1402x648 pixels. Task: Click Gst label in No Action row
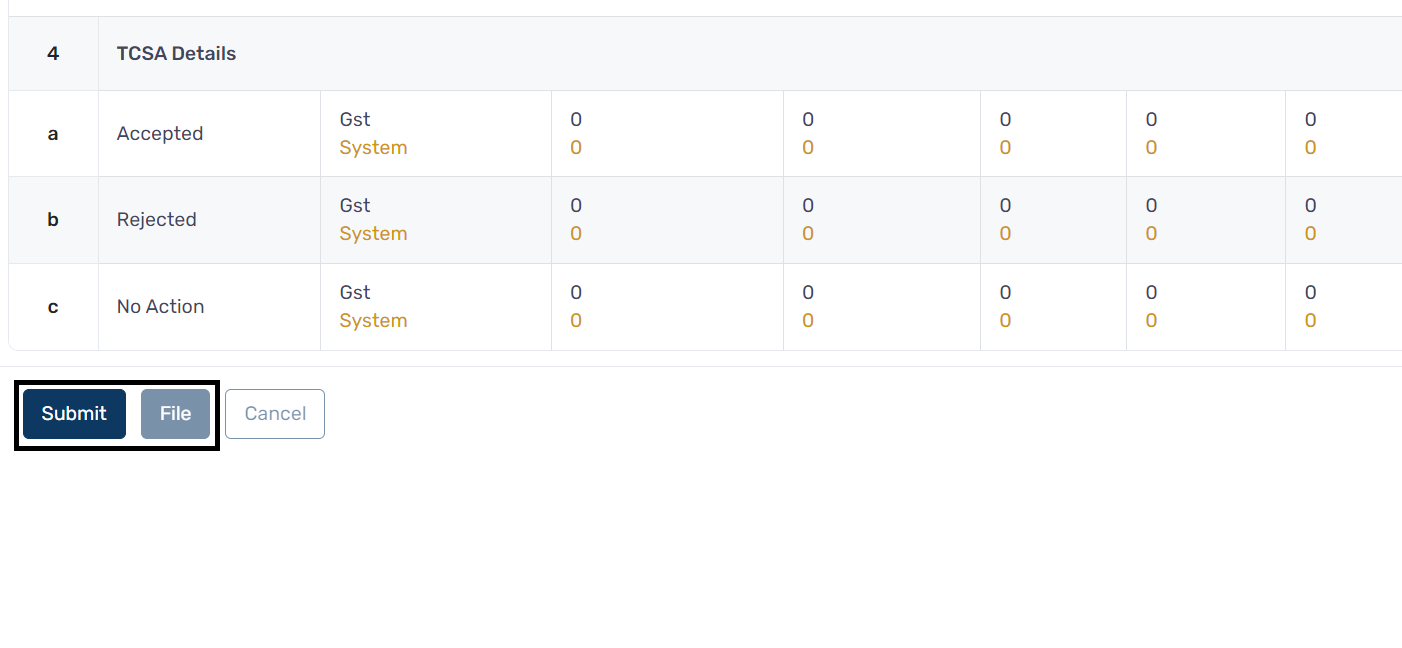[x=355, y=293]
